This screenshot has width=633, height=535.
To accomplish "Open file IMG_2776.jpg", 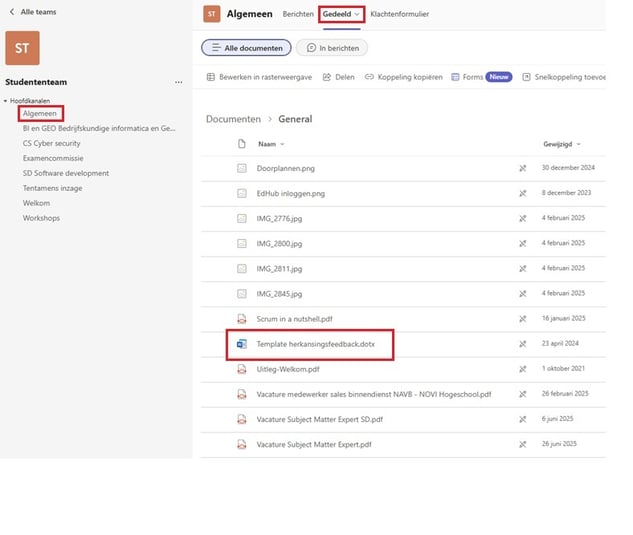I will [279, 218].
